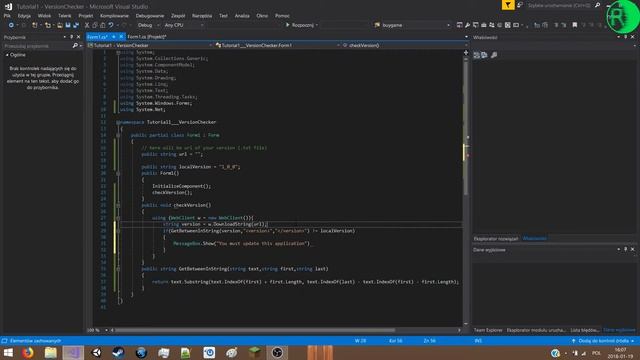Image resolution: width=640 pixels, height=360 pixels.
Task: Click the Navigate Backward icon in the toolbar
Action: (x=11, y=25)
